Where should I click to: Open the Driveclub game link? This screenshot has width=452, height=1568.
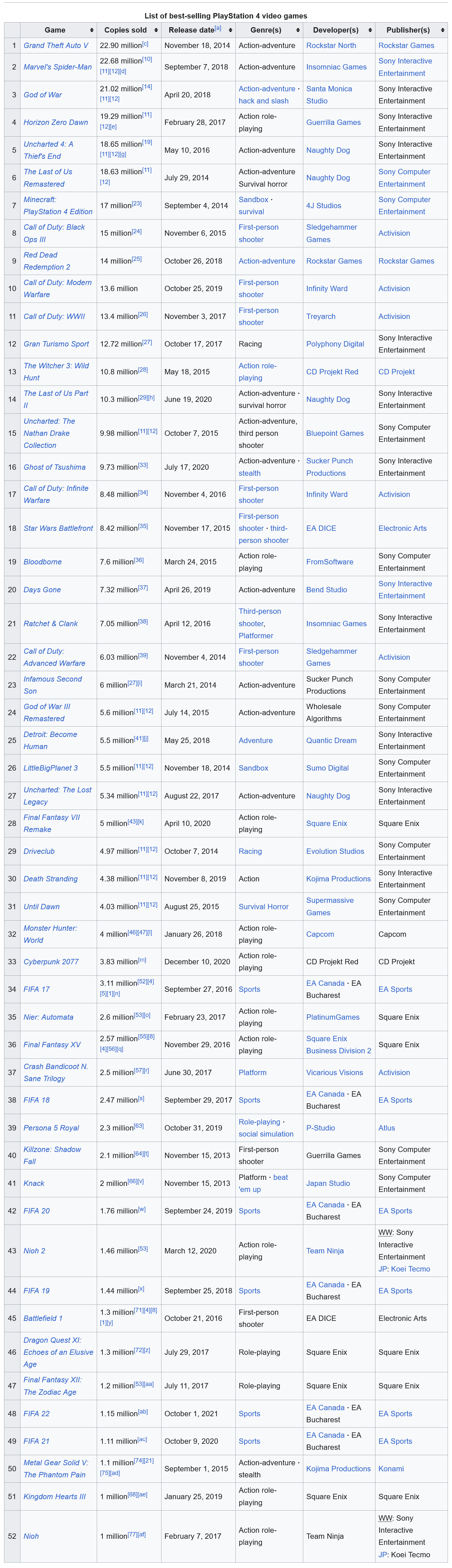39,851
